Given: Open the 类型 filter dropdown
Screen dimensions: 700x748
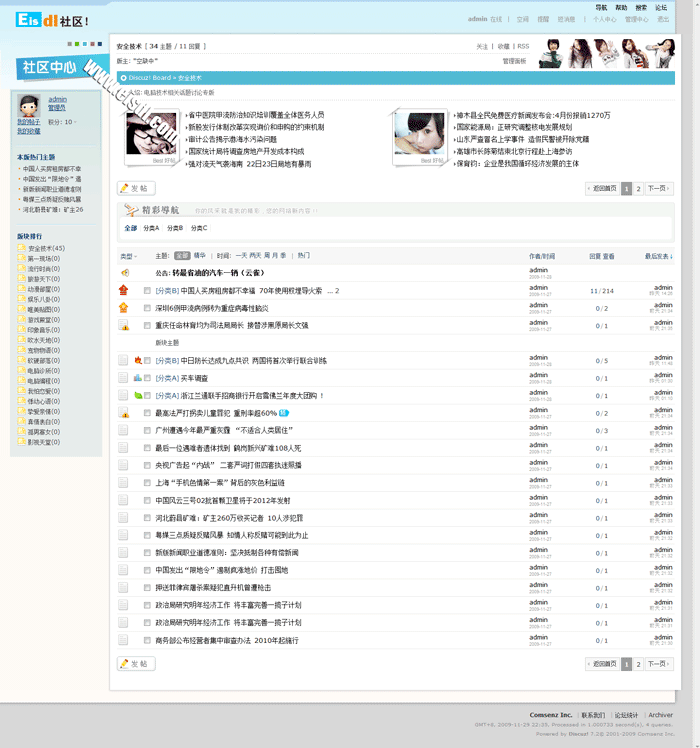Looking at the screenshot, I should [128, 256].
